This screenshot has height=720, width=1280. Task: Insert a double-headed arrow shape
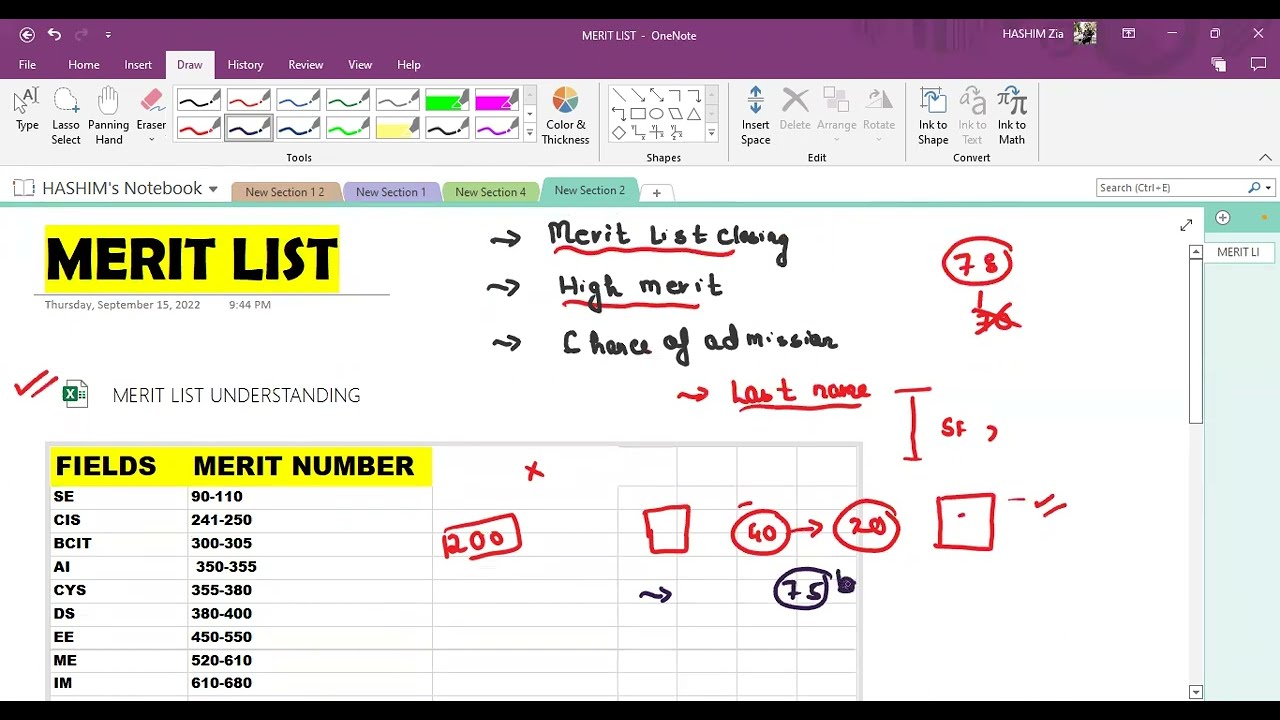tap(656, 95)
